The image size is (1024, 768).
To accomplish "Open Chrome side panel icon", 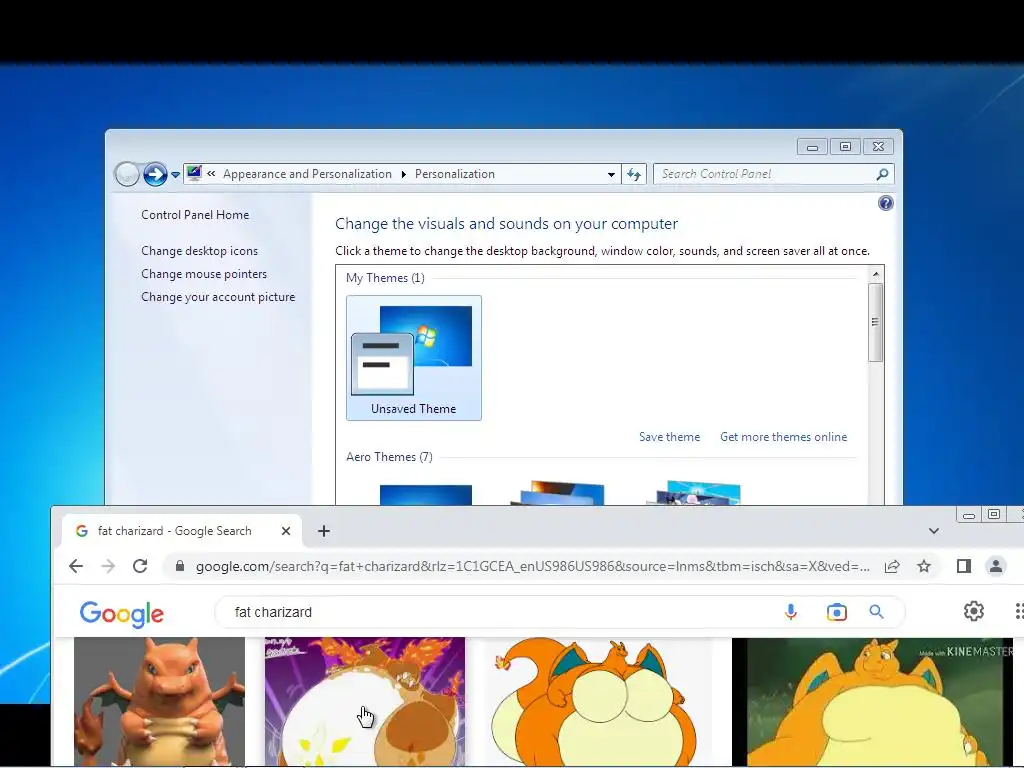I will point(963,566).
